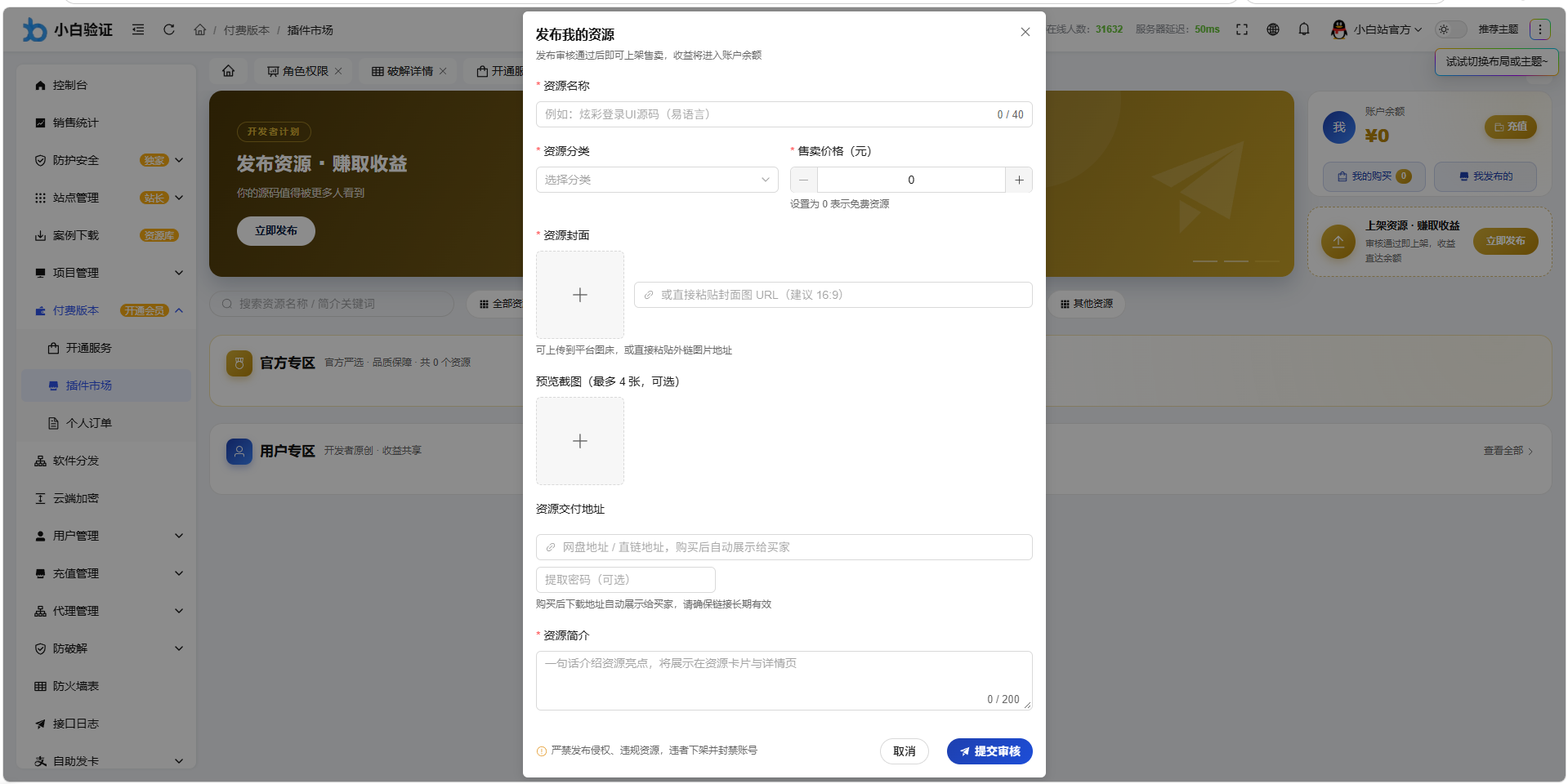Open 软件分发 in the sidebar
Screen dimensions: 1568x784
106,461
